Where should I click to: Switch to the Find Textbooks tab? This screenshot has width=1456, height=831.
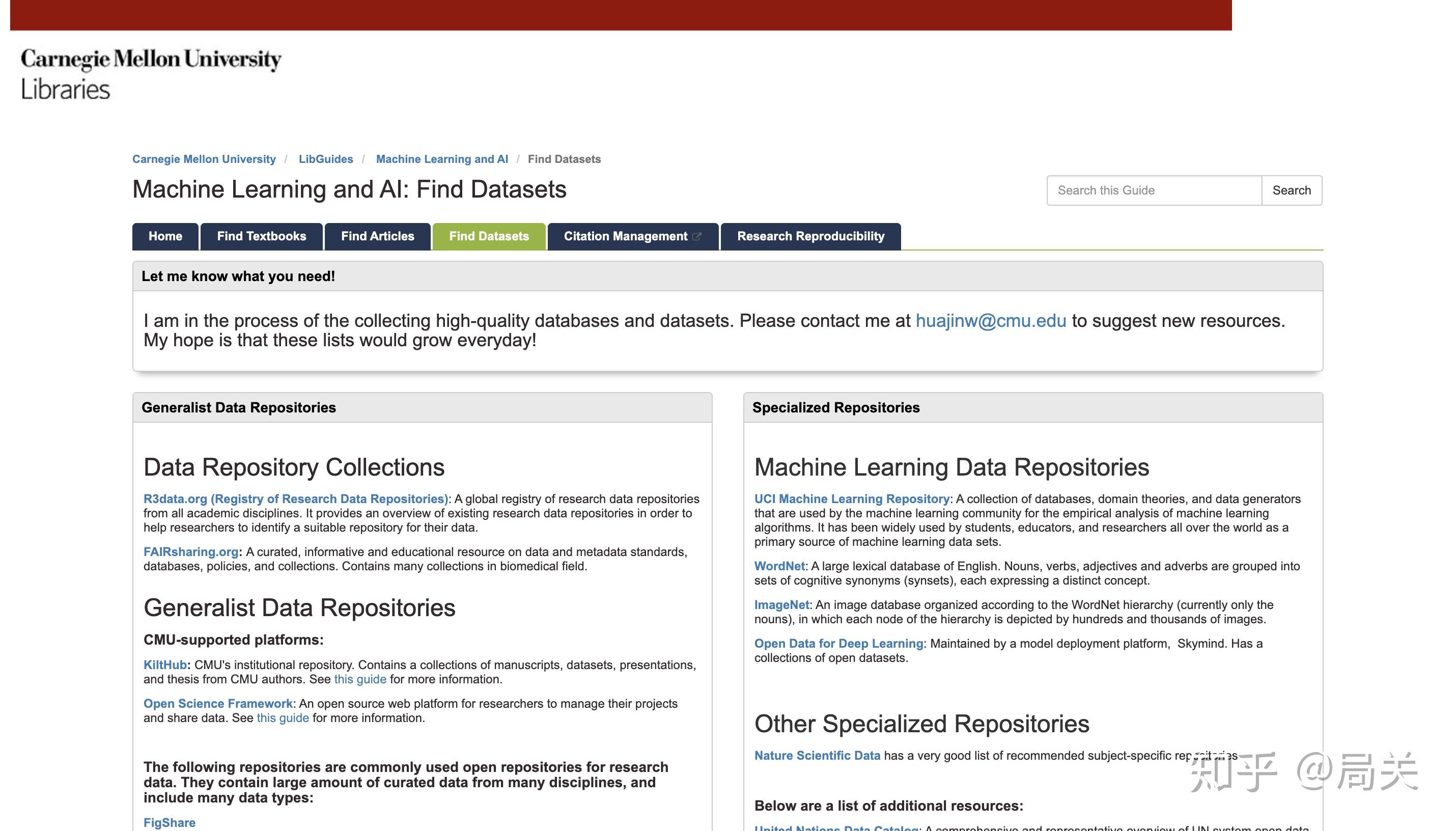(x=261, y=236)
